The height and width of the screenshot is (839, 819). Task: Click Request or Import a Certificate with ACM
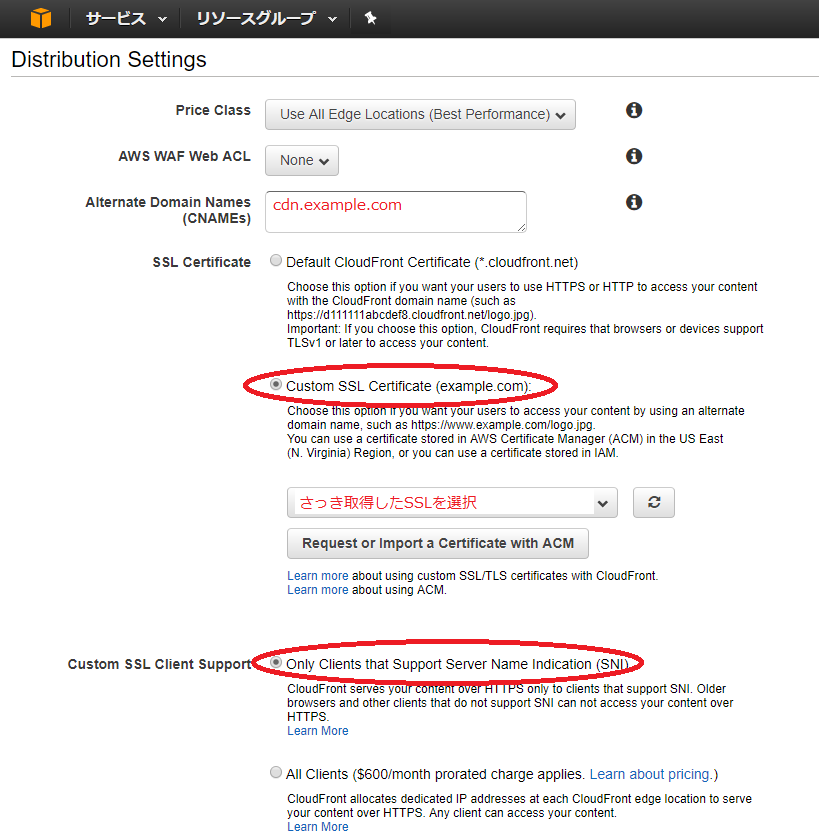point(438,544)
